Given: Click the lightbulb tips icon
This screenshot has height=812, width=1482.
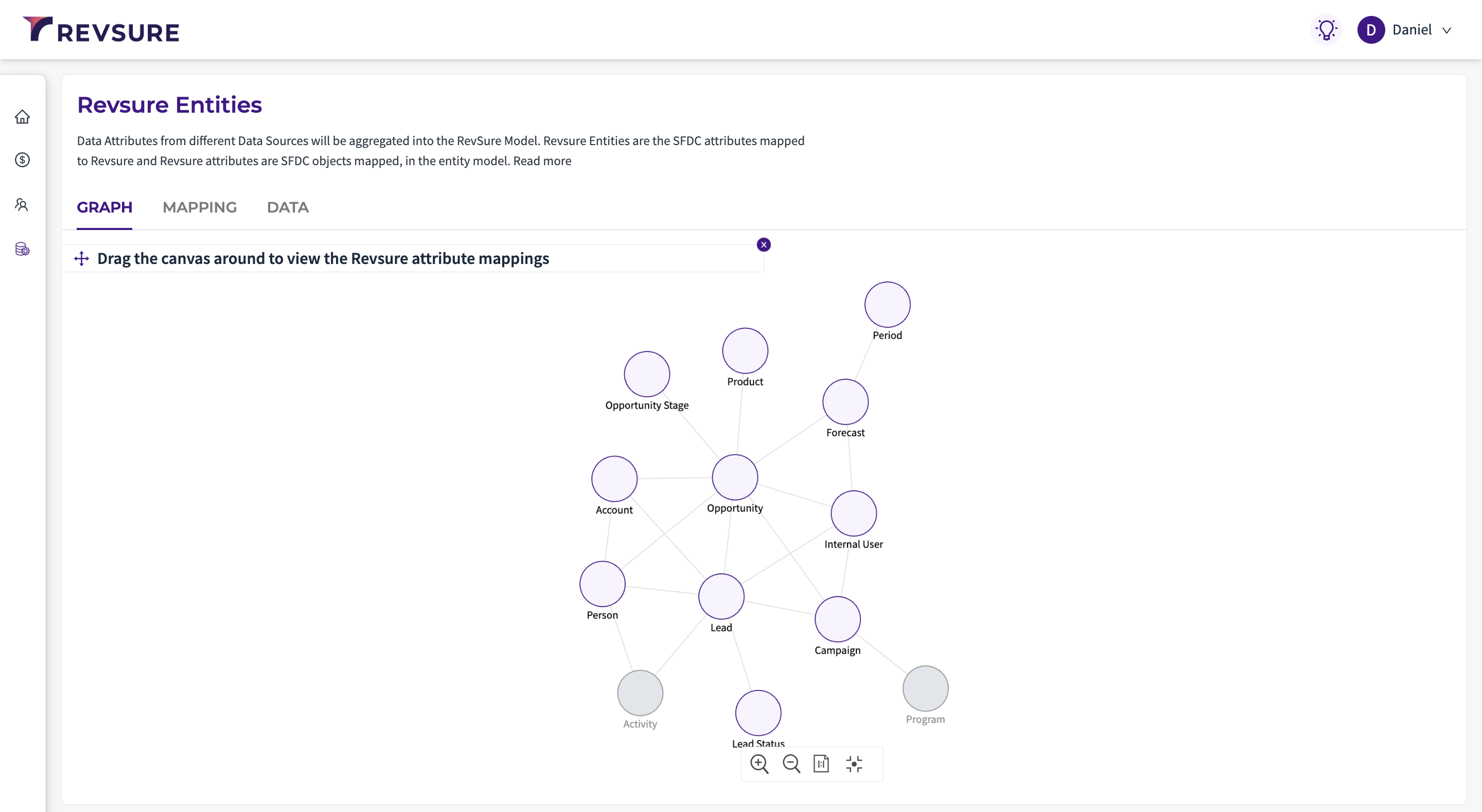Looking at the screenshot, I should [1326, 30].
